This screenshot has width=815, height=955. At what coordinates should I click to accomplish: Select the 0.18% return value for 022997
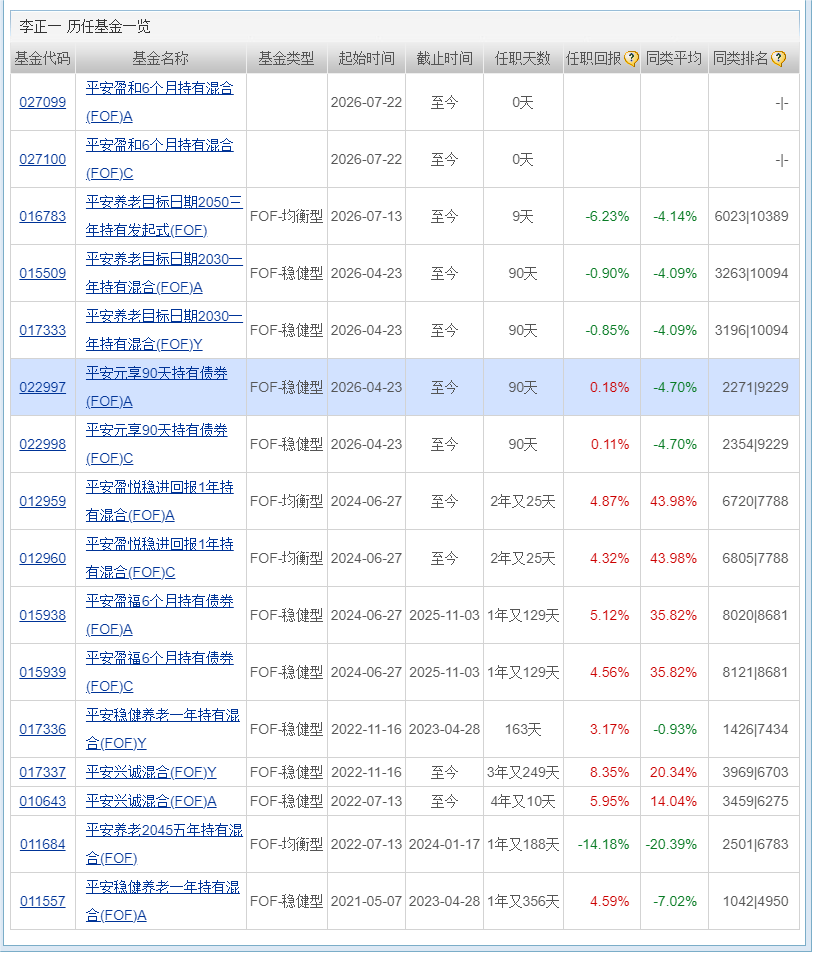tap(610, 387)
